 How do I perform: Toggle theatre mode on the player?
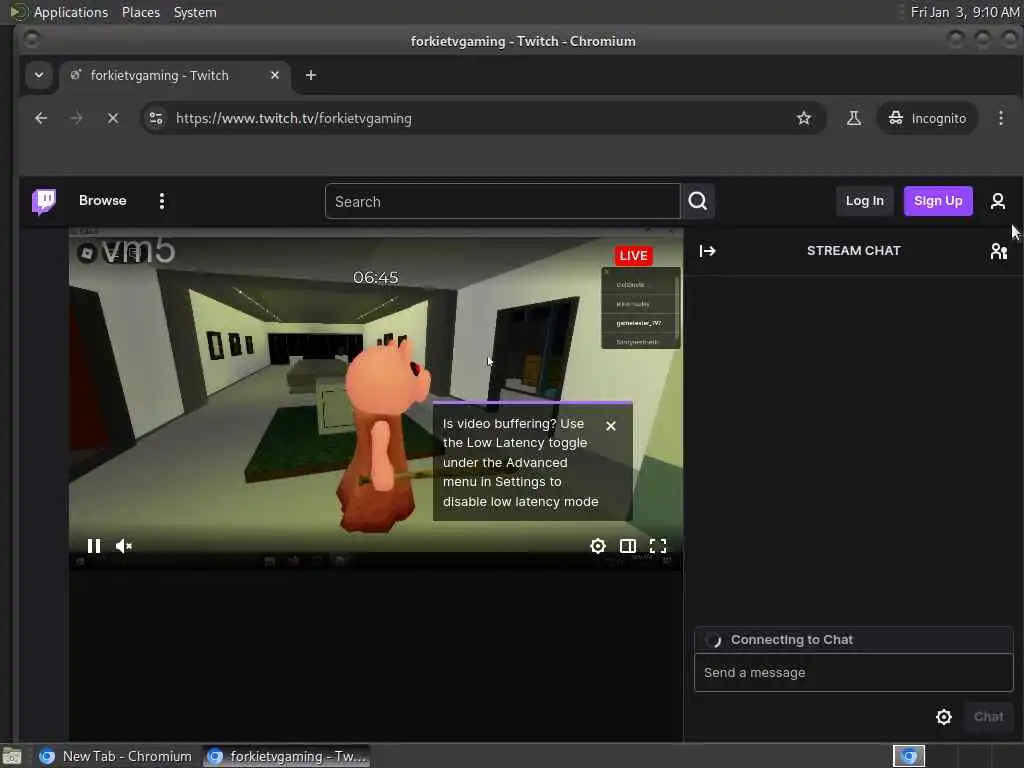pyautogui.click(x=628, y=545)
